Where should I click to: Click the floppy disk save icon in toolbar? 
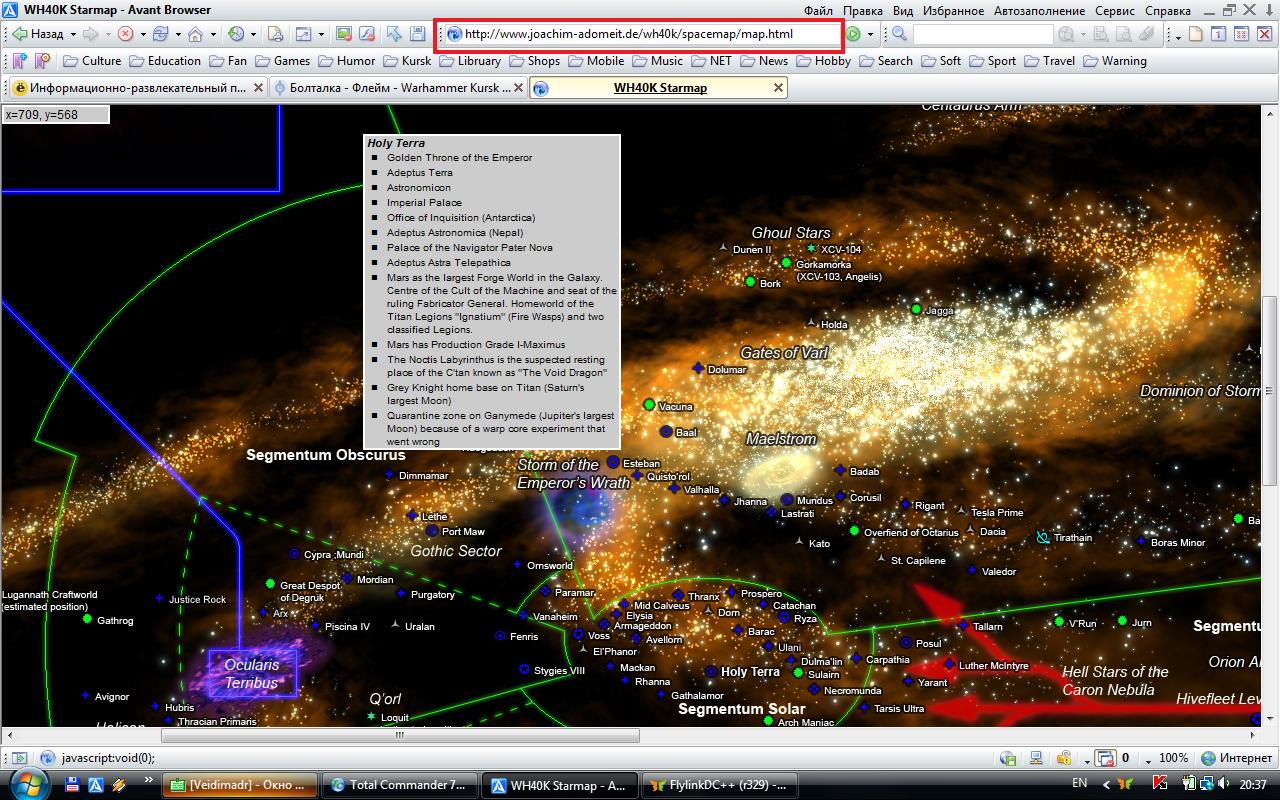click(417, 34)
